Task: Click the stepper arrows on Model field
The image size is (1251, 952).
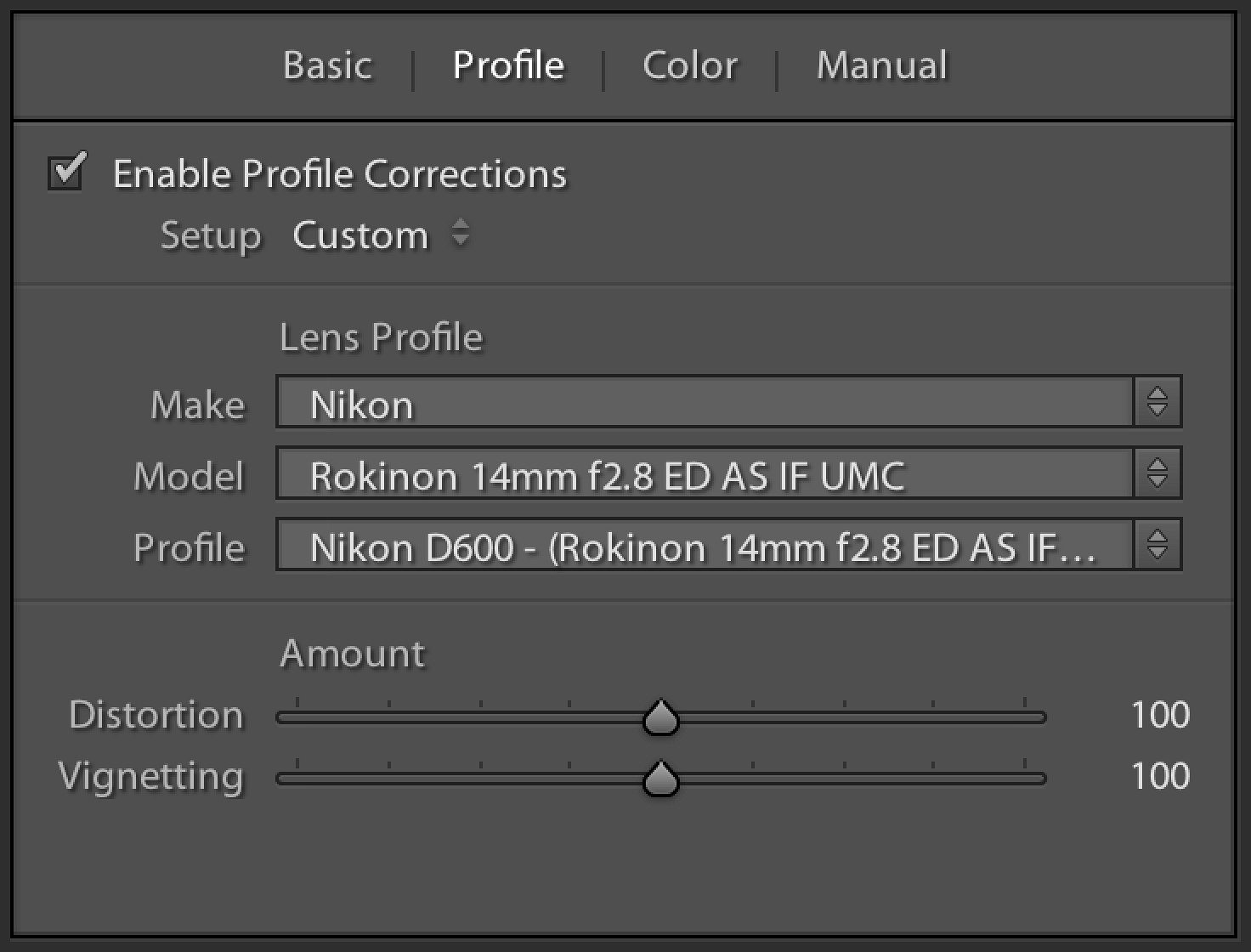Action: tap(1157, 473)
